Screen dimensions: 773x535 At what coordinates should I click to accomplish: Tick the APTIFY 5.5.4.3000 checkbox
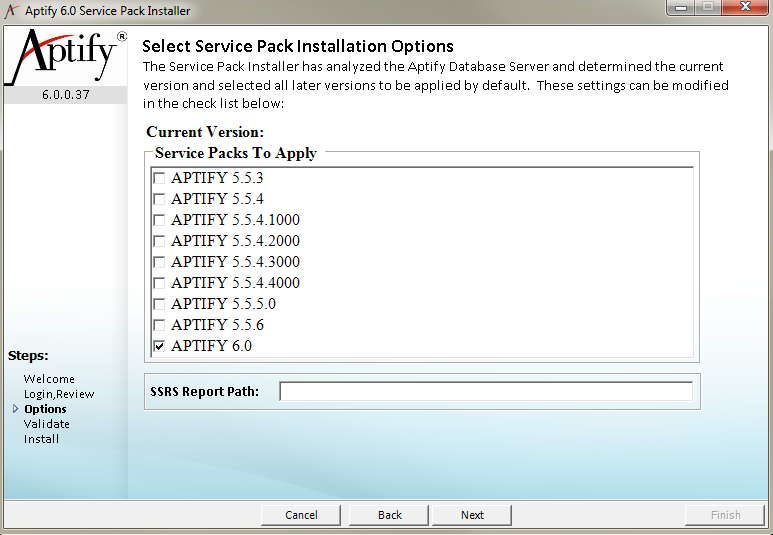[159, 262]
